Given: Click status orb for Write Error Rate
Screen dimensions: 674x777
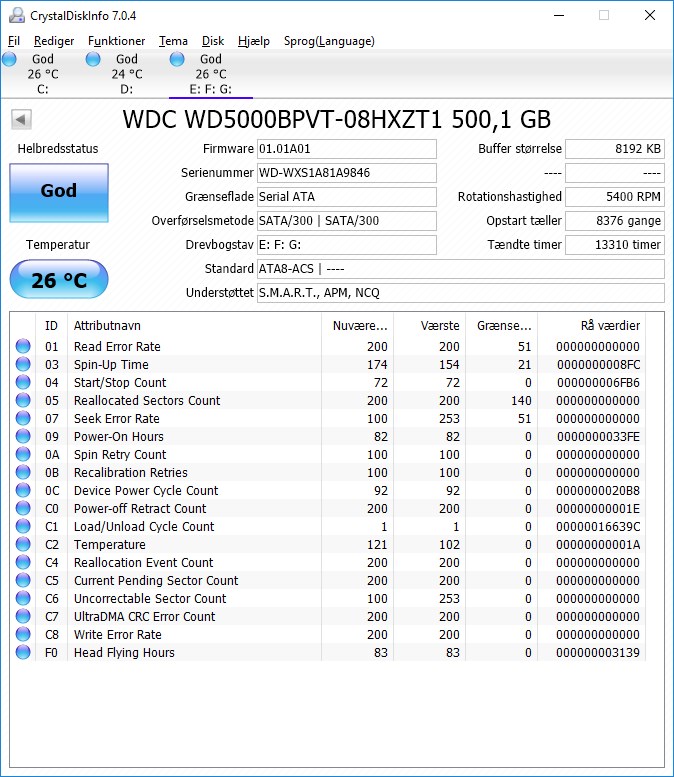Looking at the screenshot, I should tap(23, 634).
